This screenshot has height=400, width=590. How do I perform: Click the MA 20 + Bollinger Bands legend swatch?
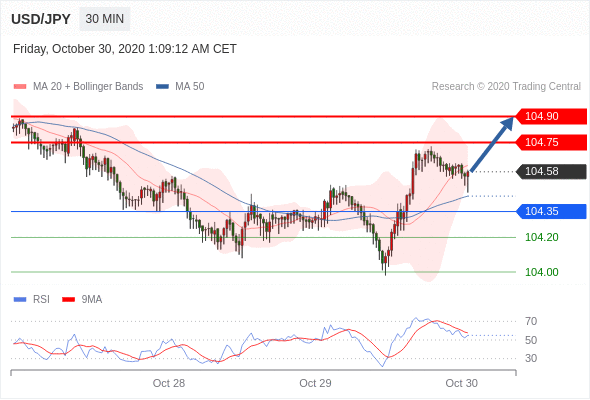click(x=20, y=87)
